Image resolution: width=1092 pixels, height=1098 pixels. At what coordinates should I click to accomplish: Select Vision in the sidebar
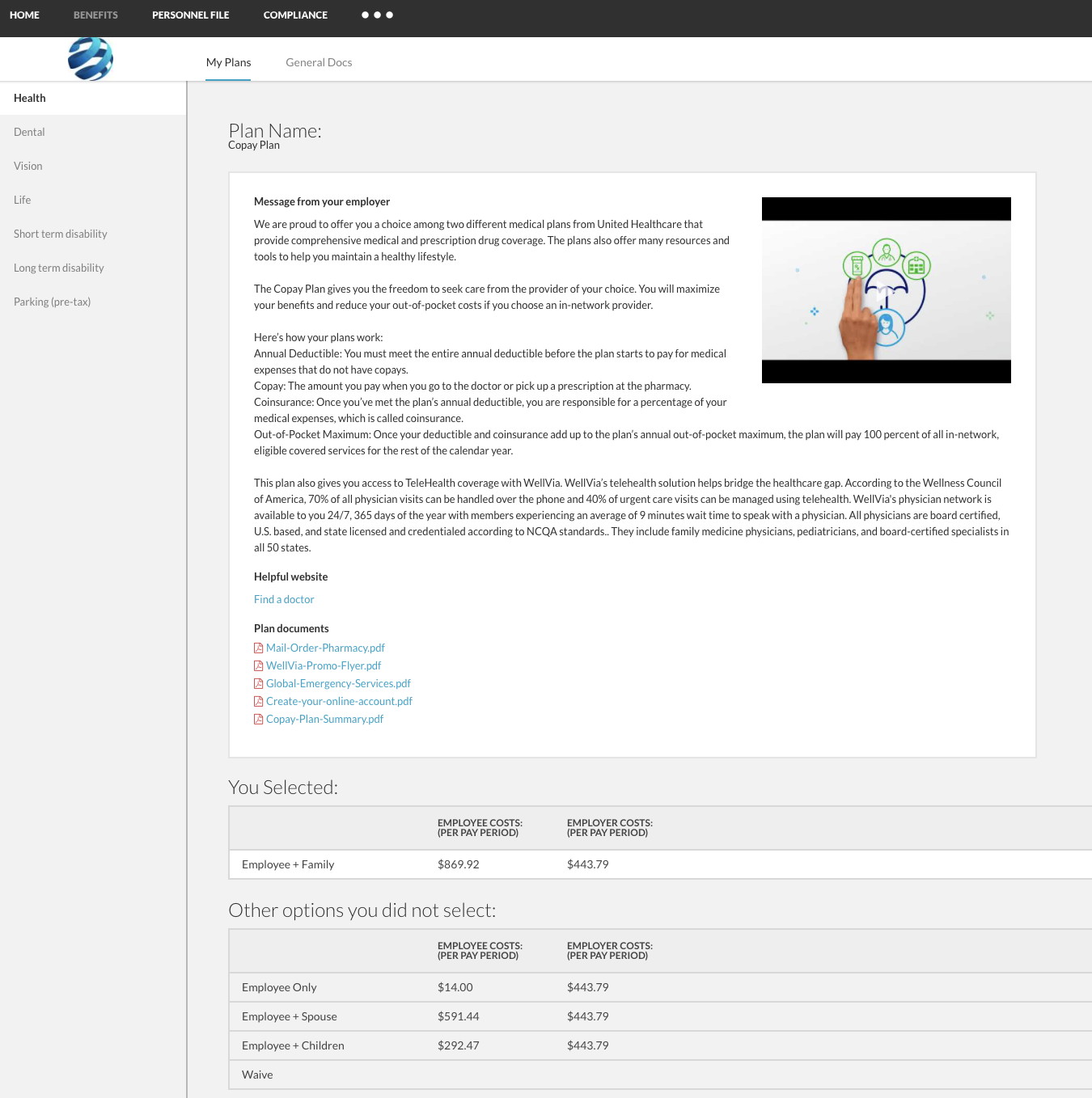click(x=93, y=166)
